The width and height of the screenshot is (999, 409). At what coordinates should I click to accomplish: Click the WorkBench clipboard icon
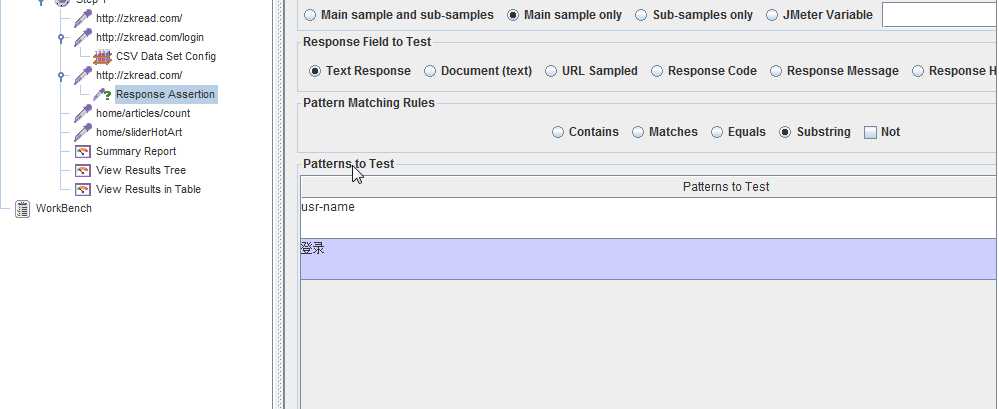22,209
